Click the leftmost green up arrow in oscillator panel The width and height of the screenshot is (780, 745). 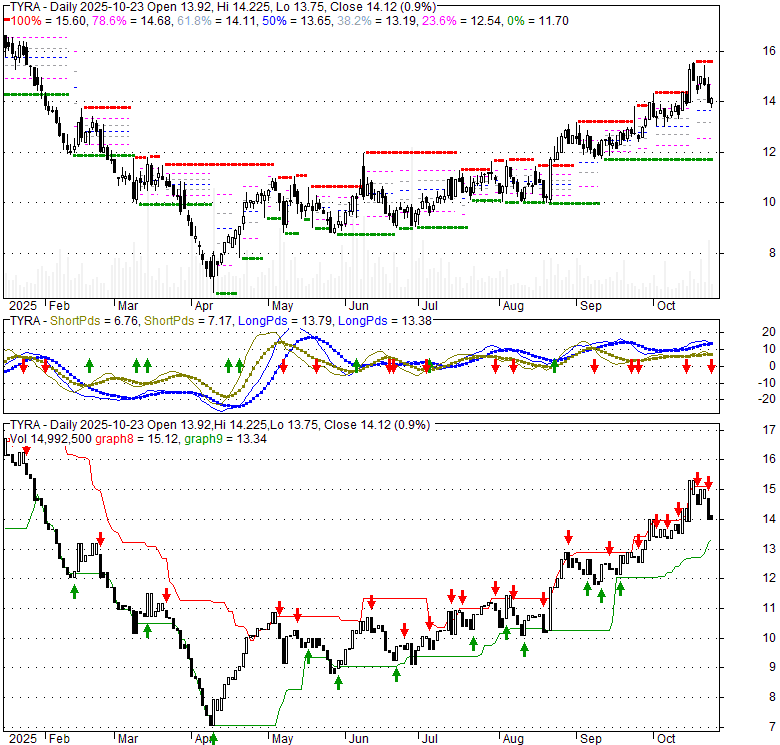(88, 366)
